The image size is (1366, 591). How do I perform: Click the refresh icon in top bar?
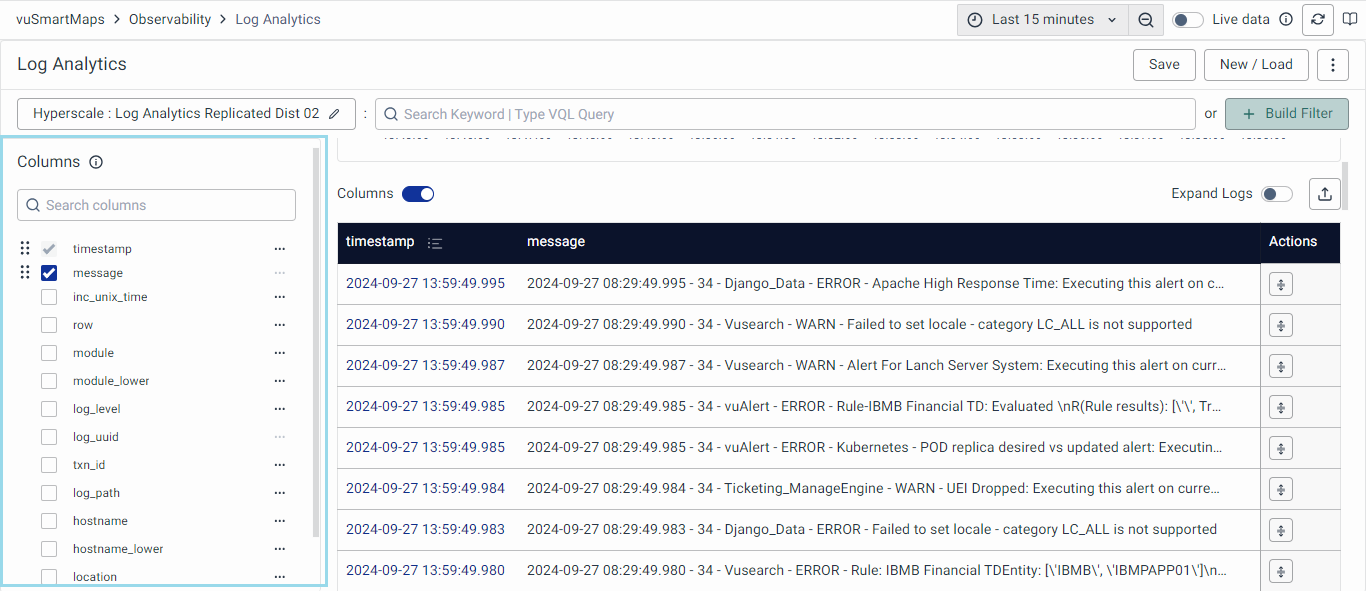pyautogui.click(x=1318, y=20)
